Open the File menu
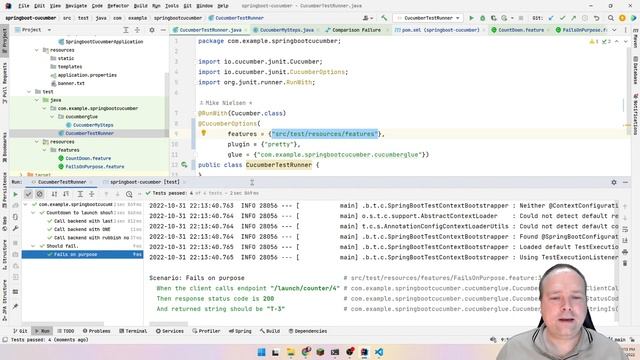 point(24,6)
